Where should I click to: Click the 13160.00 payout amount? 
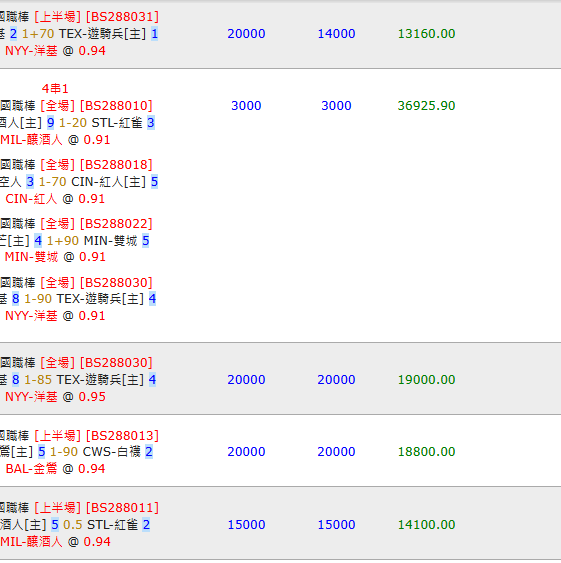(x=426, y=34)
